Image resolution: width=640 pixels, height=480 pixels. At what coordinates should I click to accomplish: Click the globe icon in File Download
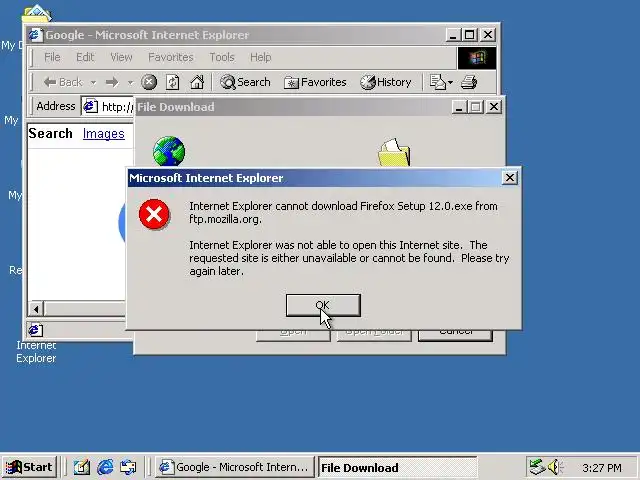[x=169, y=151]
